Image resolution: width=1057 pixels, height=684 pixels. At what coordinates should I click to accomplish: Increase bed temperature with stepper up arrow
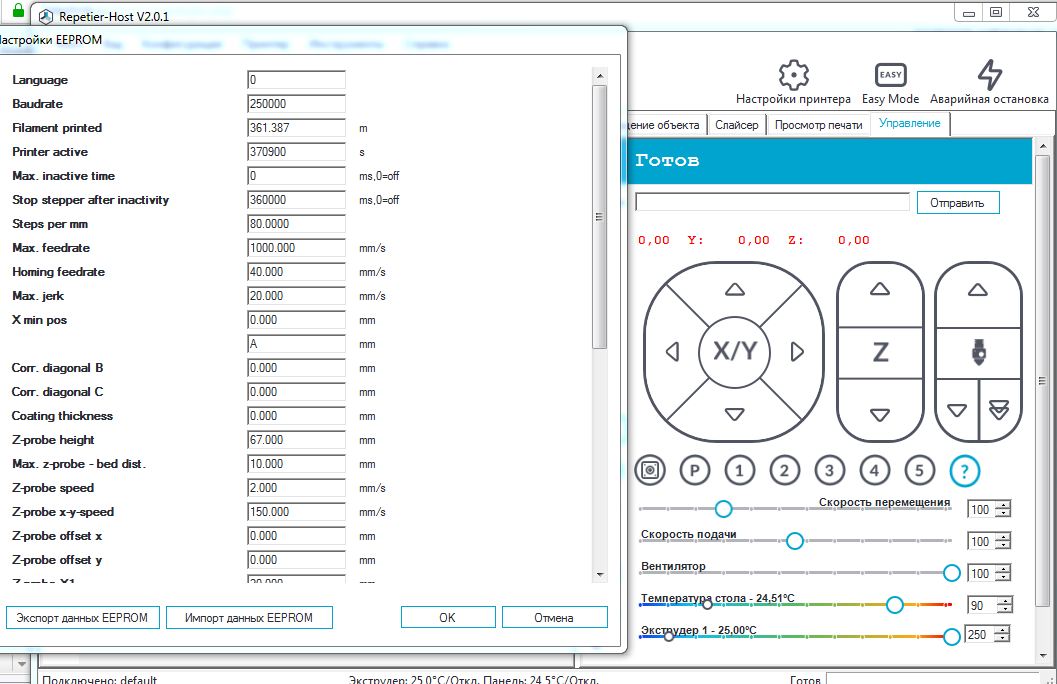tap(1003, 601)
